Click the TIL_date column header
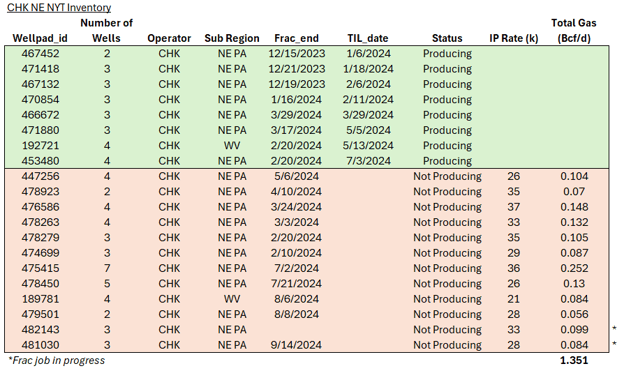 [x=368, y=38]
